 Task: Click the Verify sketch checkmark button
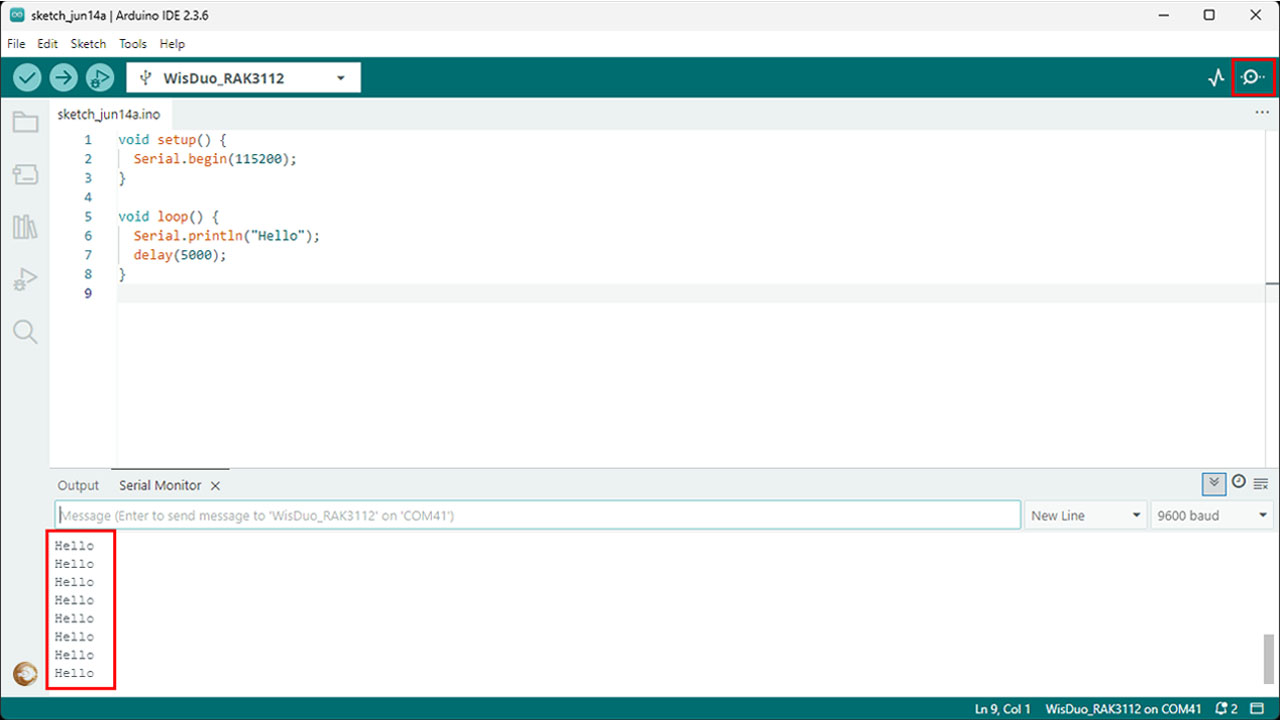click(28, 78)
